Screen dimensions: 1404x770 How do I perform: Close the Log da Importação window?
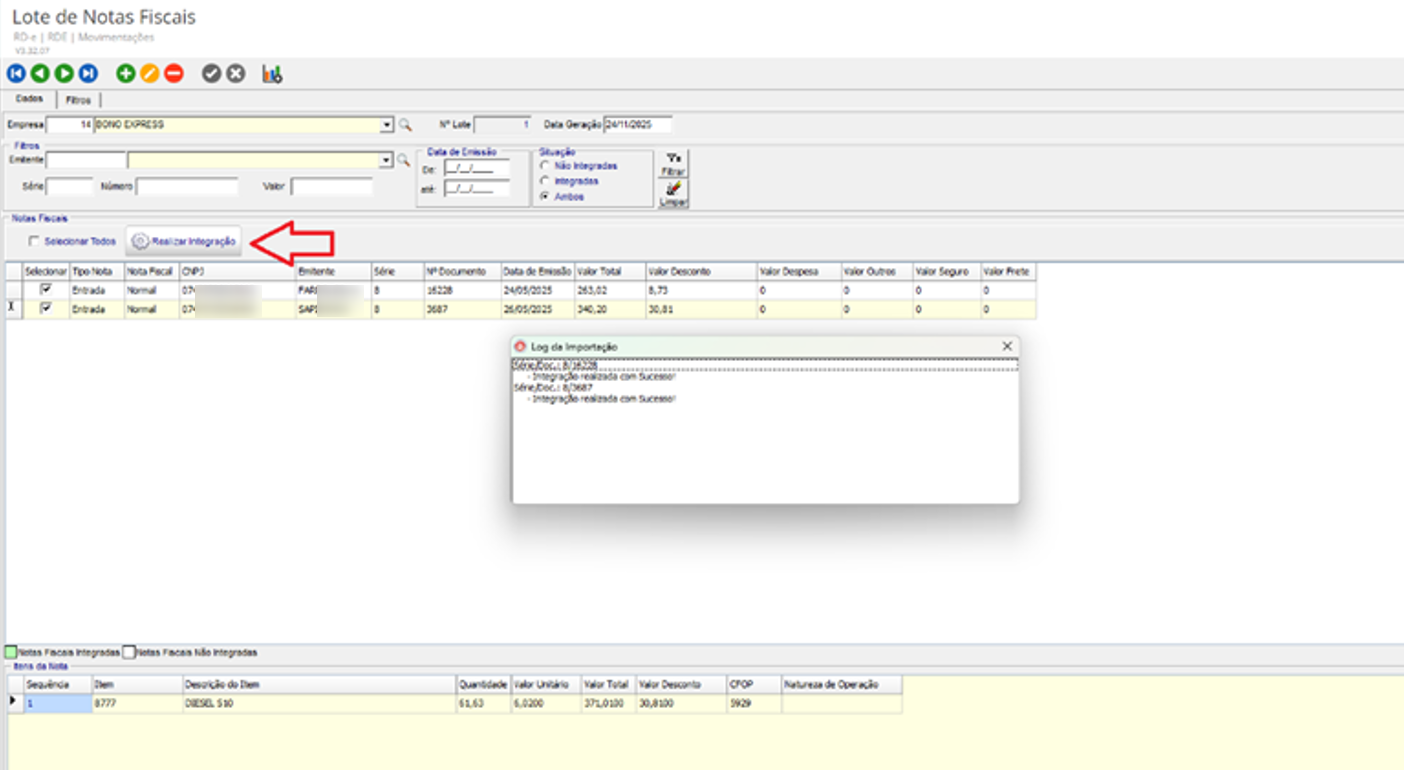pyautogui.click(x=1007, y=346)
